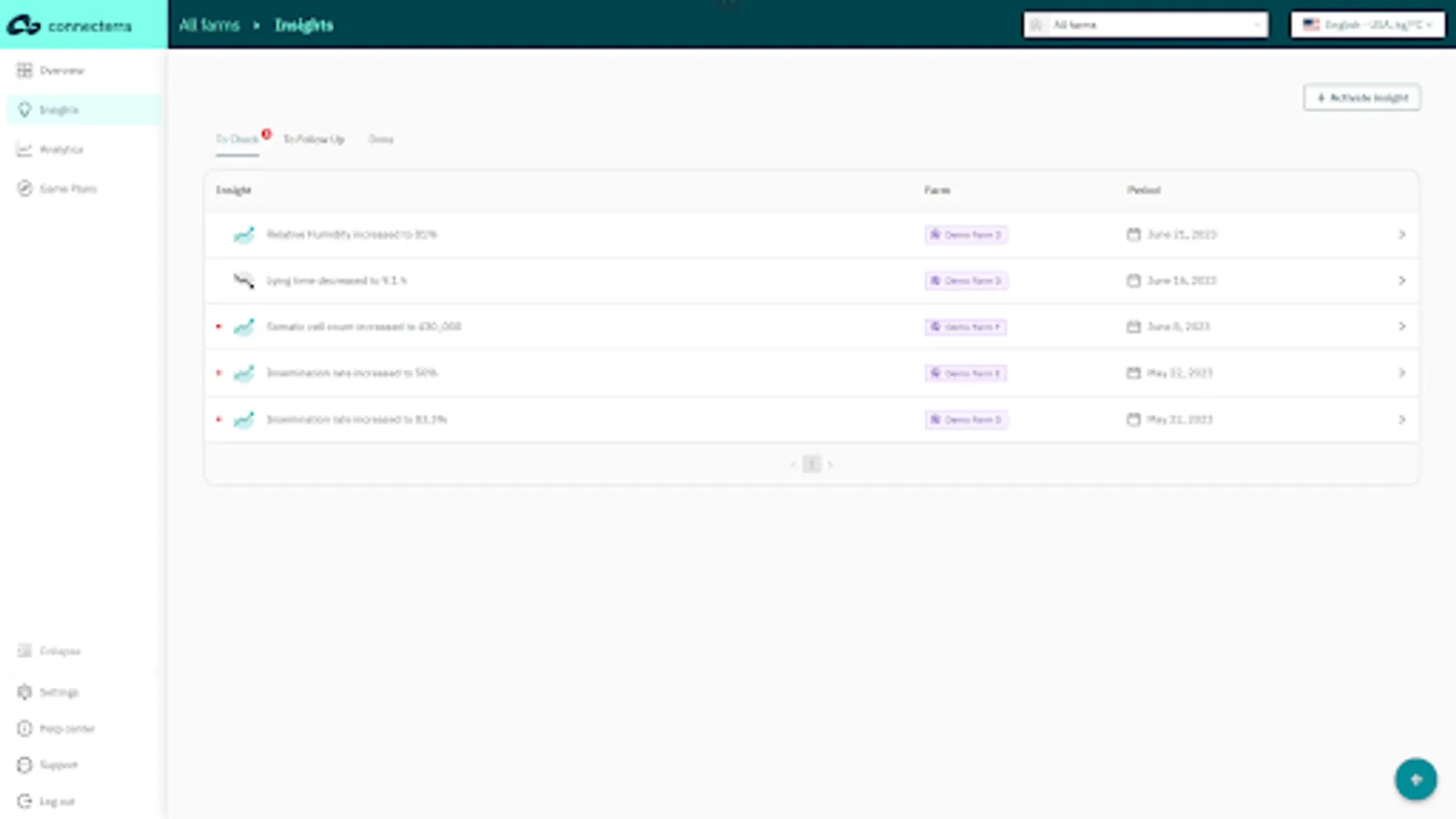The image size is (1456, 819).
Task: Click the Activate insight button
Action: (x=1361, y=97)
